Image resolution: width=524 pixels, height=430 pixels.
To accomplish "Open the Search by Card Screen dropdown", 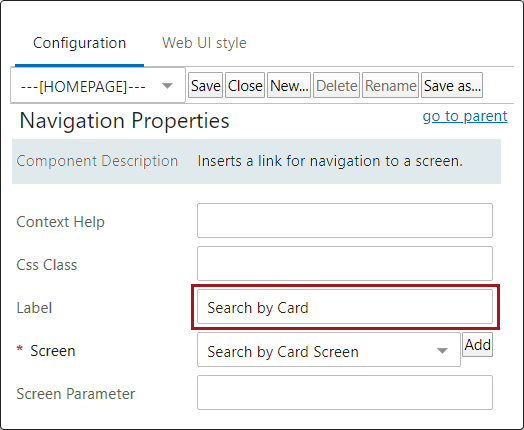I will tap(329, 349).
